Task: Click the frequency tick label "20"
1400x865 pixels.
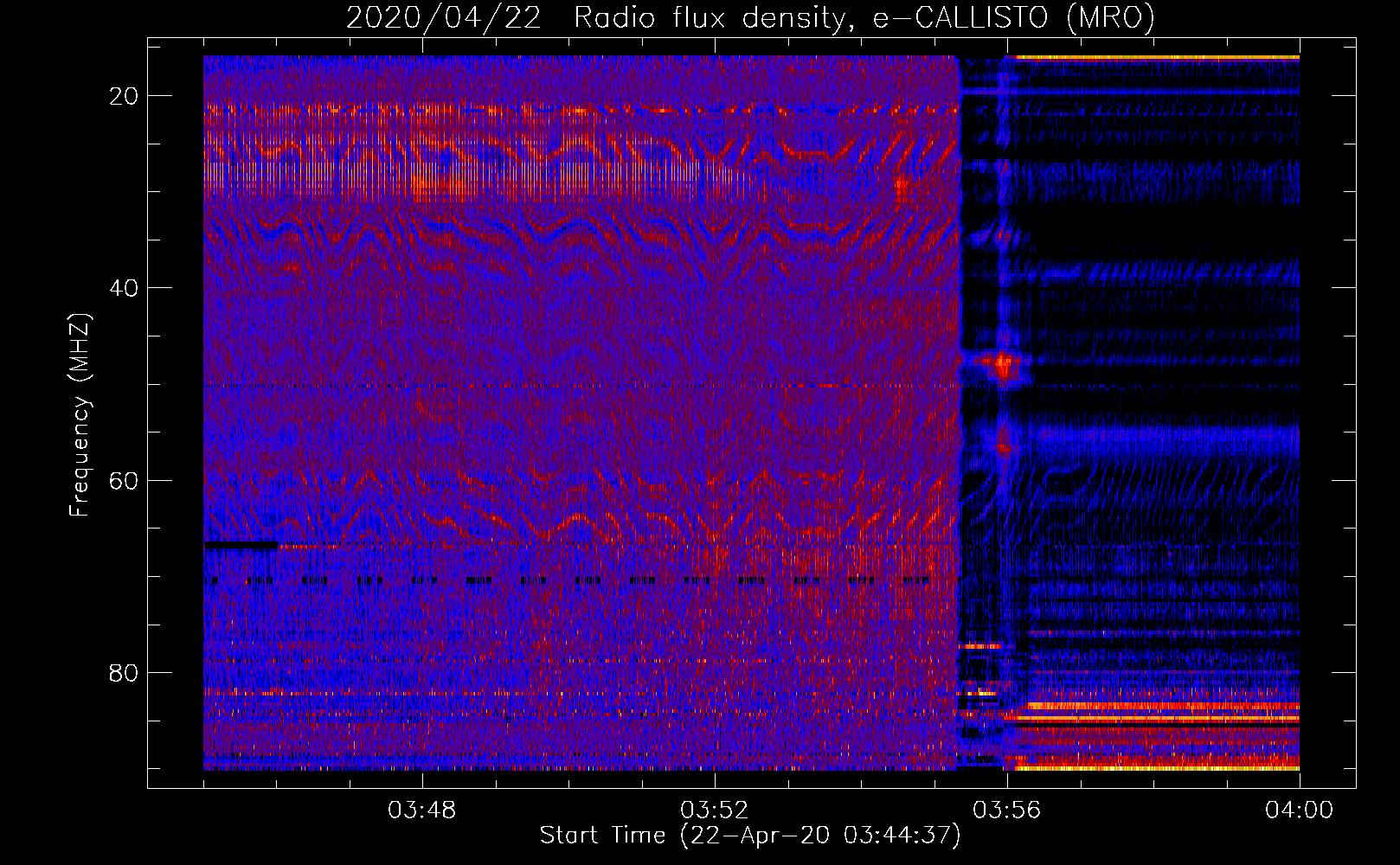Action: [x=124, y=95]
